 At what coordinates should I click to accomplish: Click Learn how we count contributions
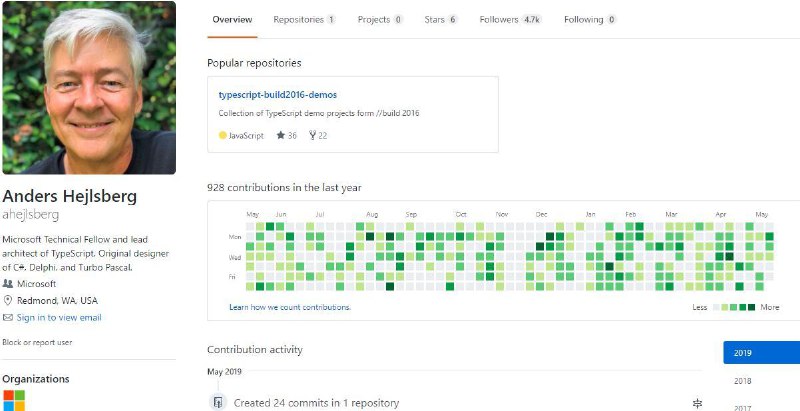pos(290,307)
